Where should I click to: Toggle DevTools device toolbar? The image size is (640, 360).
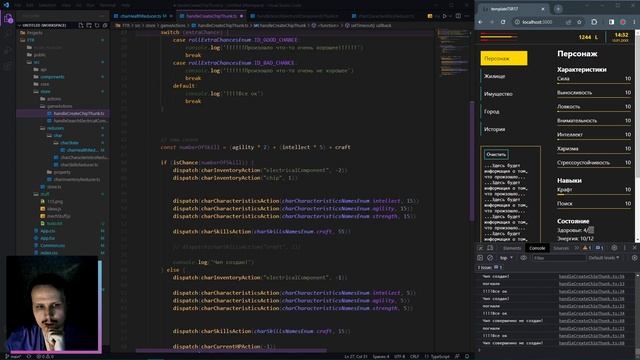coord(490,248)
